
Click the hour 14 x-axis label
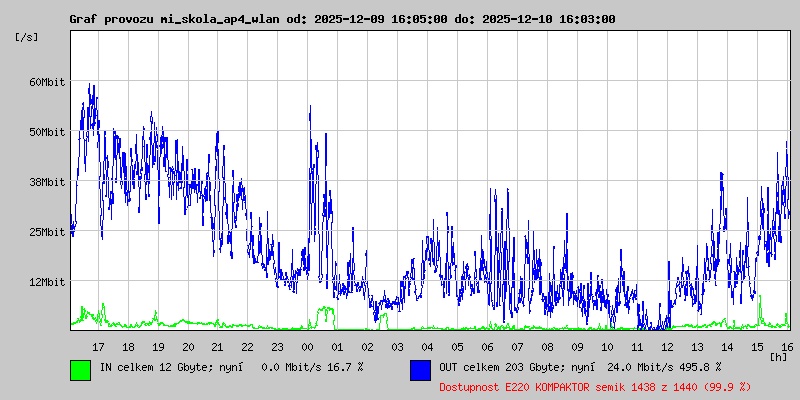click(x=727, y=347)
